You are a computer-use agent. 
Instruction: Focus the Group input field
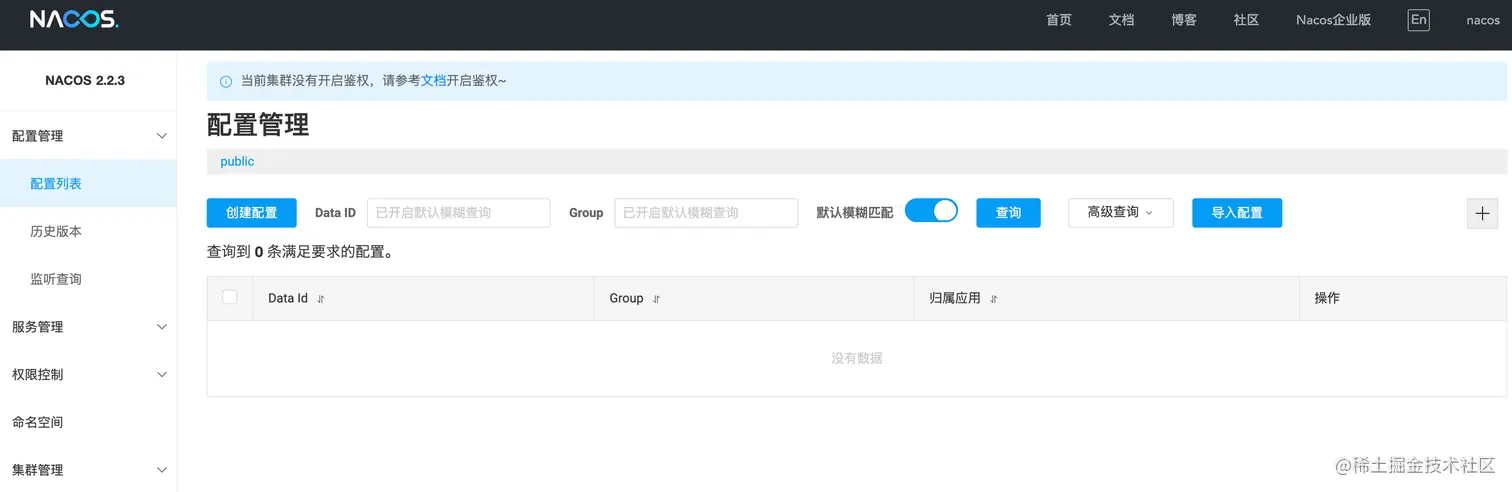tap(706, 213)
